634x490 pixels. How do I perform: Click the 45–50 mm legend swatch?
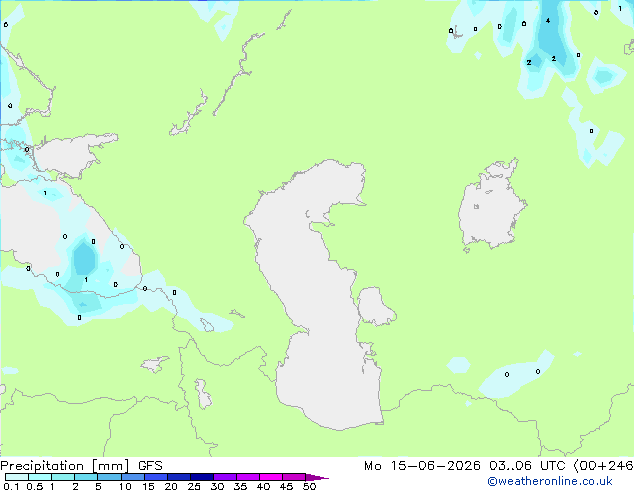point(294,477)
